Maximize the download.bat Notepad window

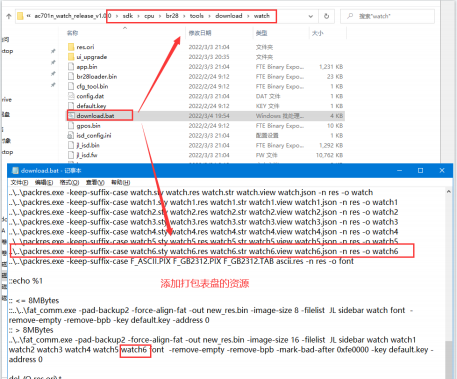[x=421, y=170]
